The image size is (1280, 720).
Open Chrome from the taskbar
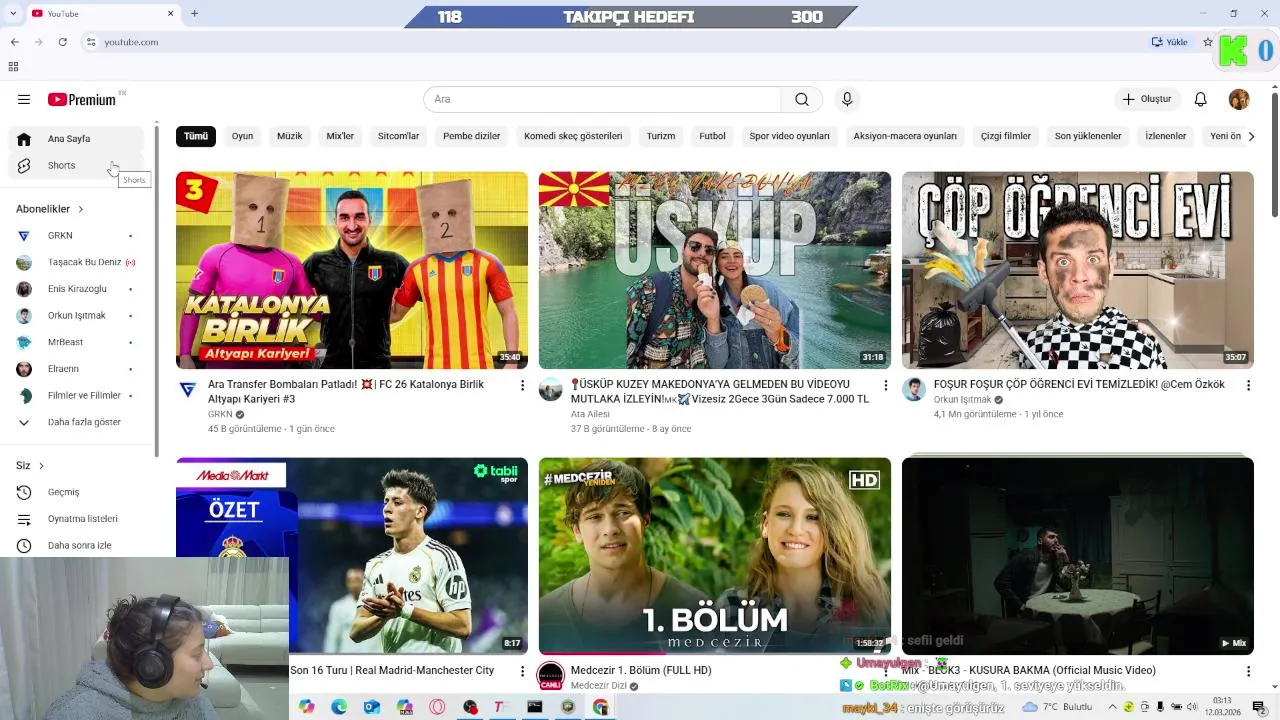(x=600, y=707)
